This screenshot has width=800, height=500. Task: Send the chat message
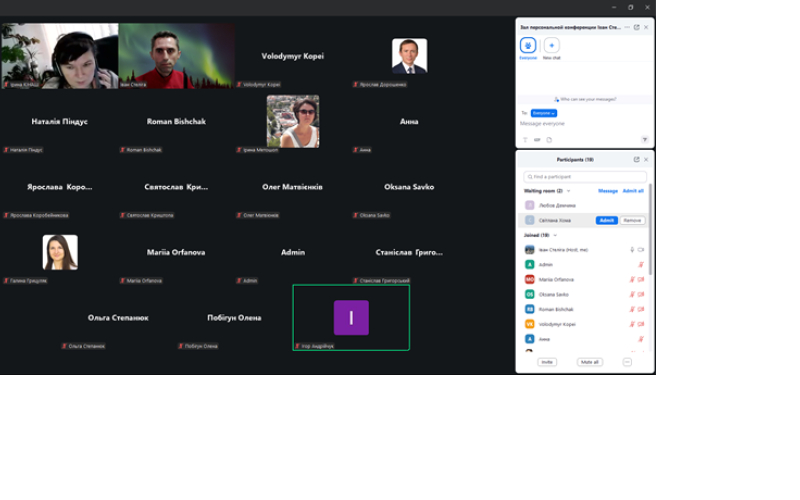(x=645, y=140)
